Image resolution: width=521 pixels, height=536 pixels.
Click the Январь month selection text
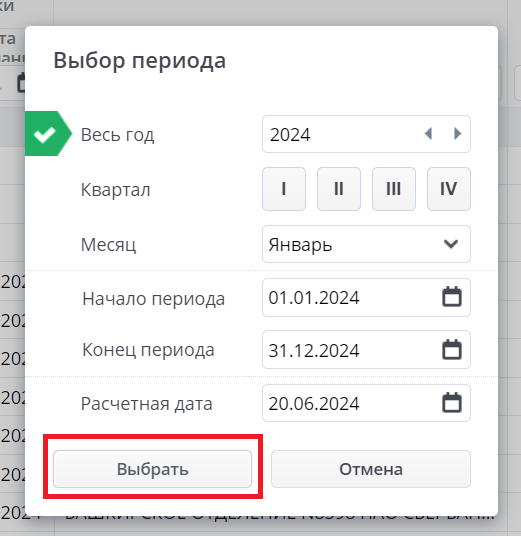click(300, 245)
